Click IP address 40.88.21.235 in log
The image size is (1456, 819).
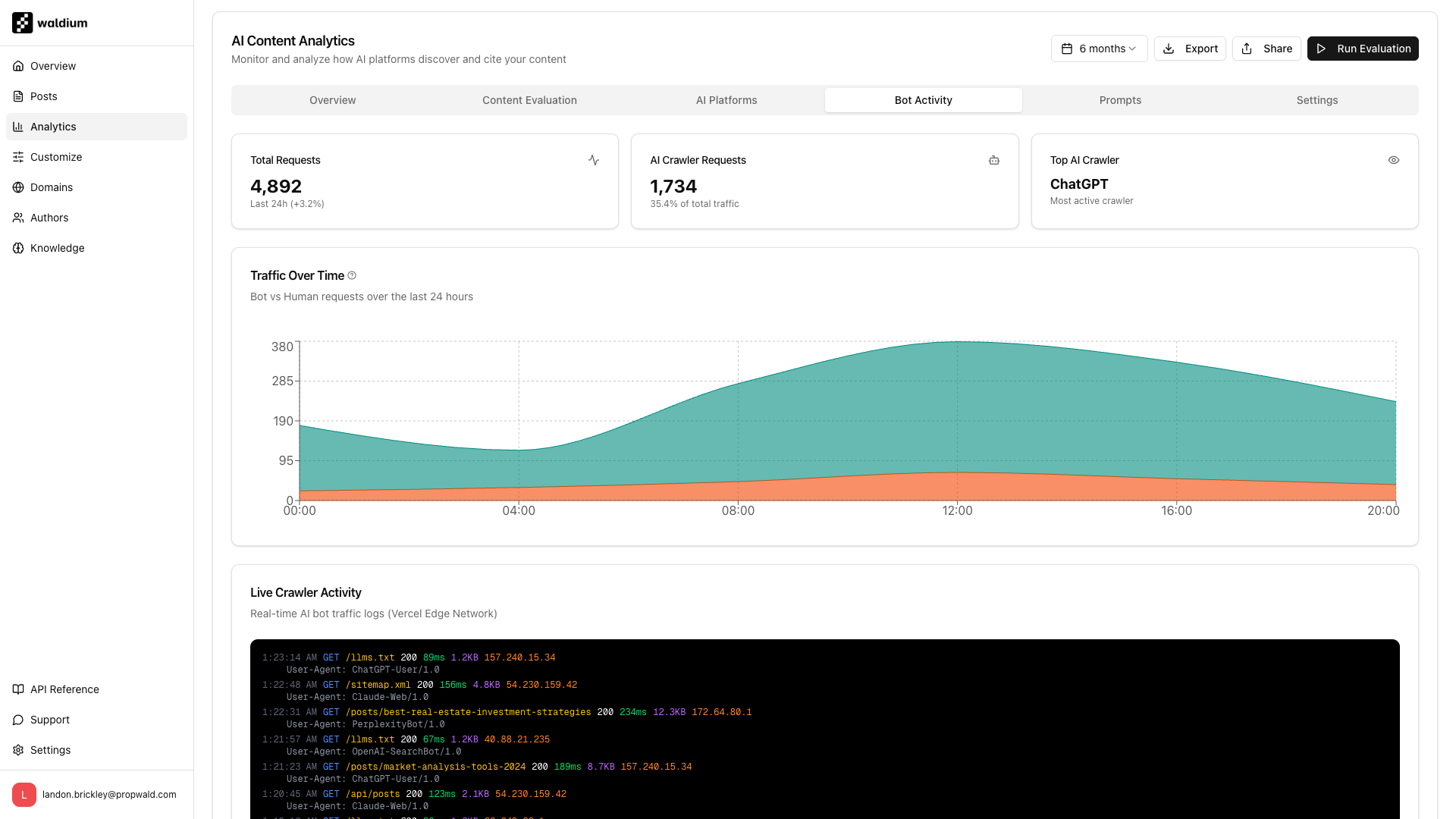pos(516,739)
